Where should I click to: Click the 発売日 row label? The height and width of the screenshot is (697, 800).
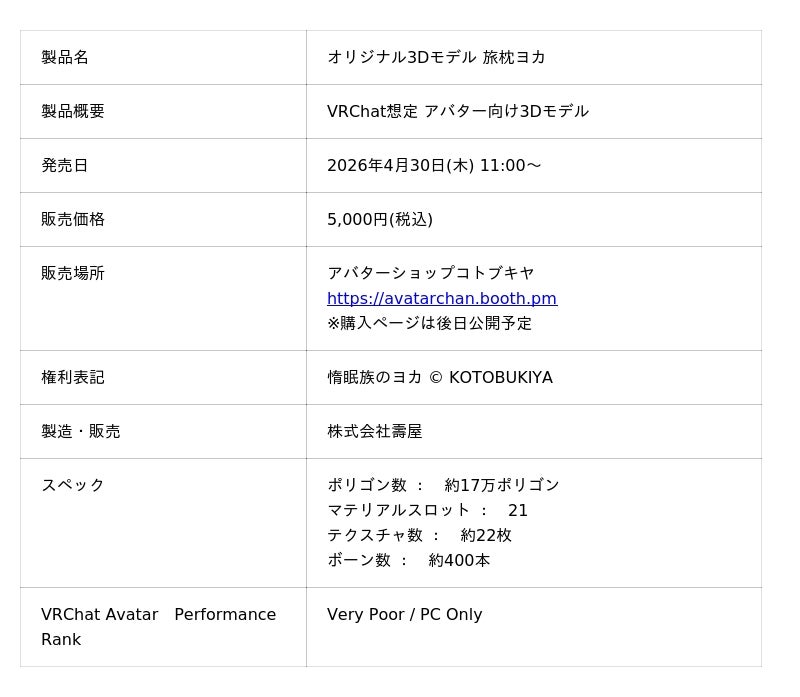click(65, 165)
